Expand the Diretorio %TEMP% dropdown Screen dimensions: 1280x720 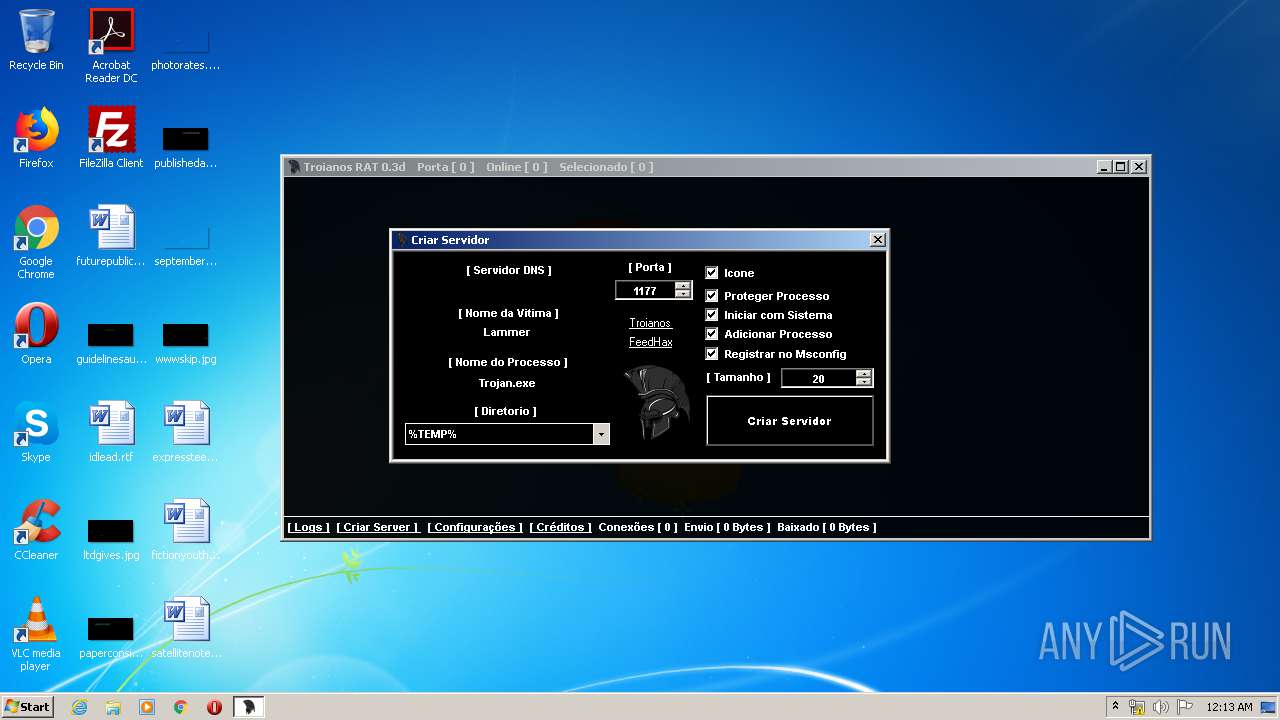[x=601, y=434]
